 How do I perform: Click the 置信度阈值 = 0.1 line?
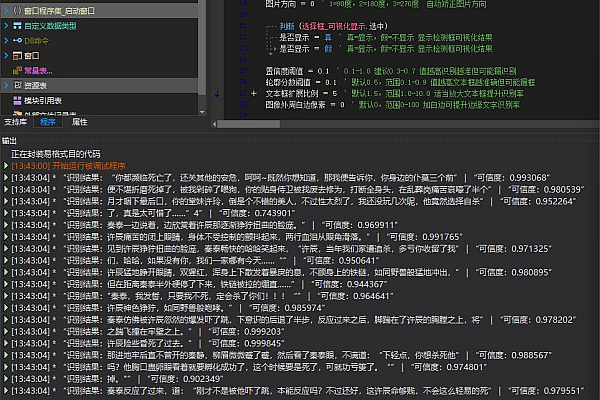pyautogui.click(x=391, y=71)
